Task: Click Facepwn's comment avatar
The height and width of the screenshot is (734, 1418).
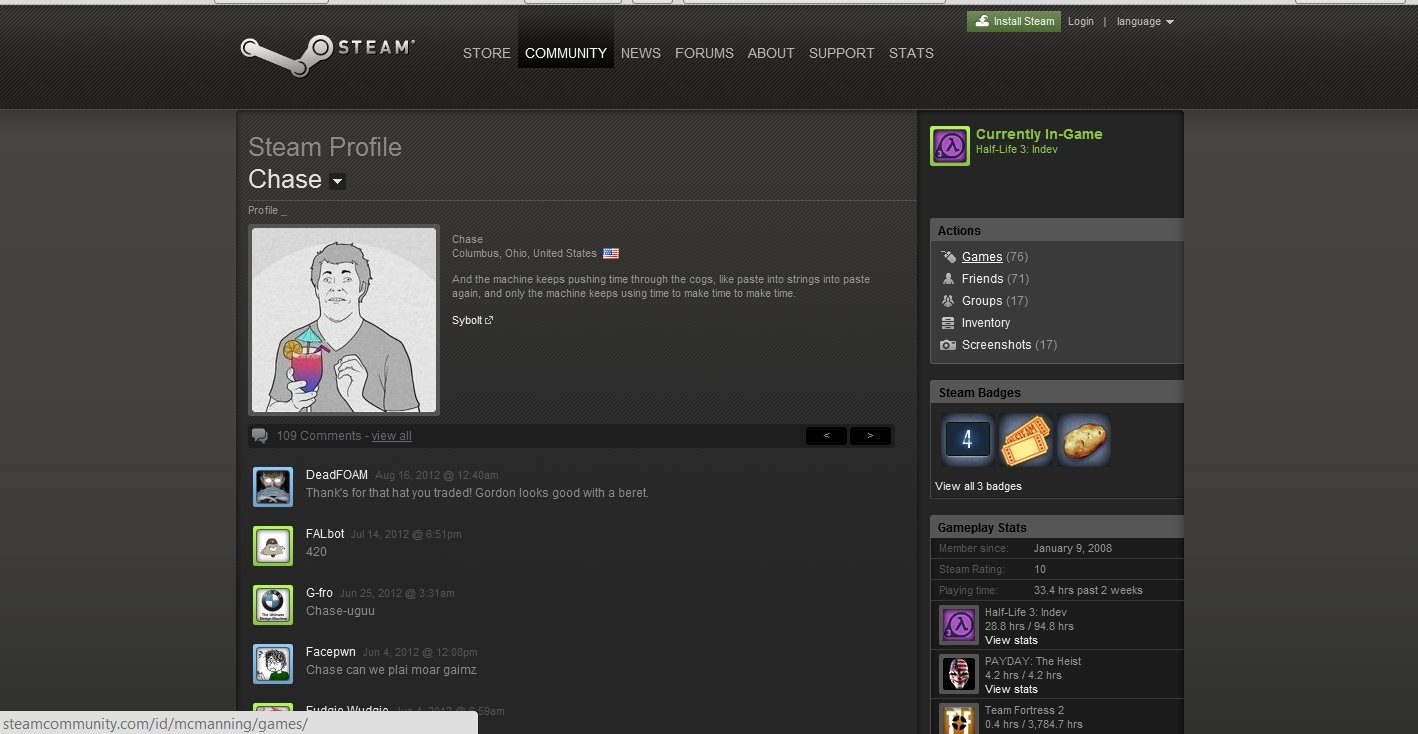Action: pos(273,664)
